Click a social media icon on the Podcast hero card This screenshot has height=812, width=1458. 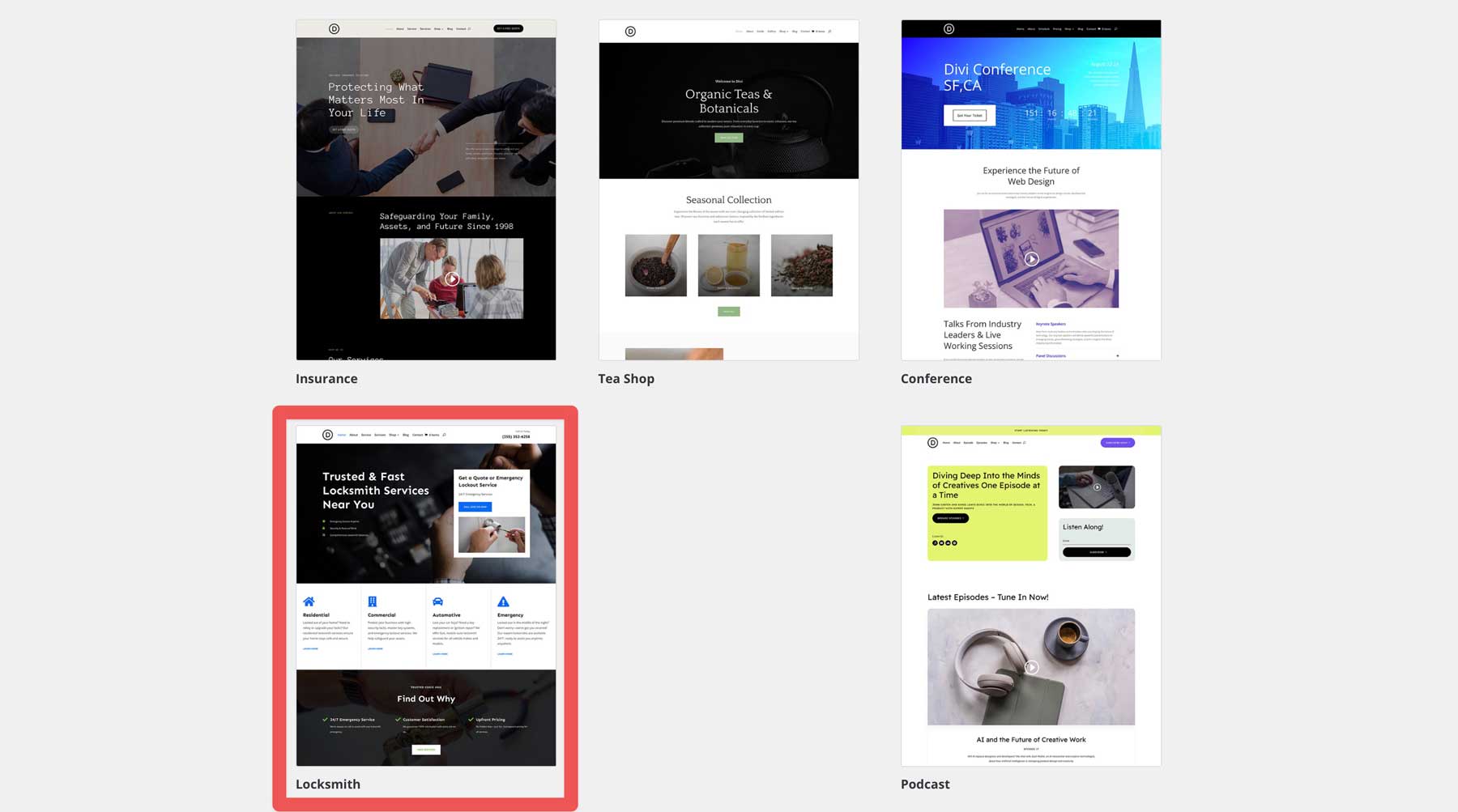click(935, 543)
